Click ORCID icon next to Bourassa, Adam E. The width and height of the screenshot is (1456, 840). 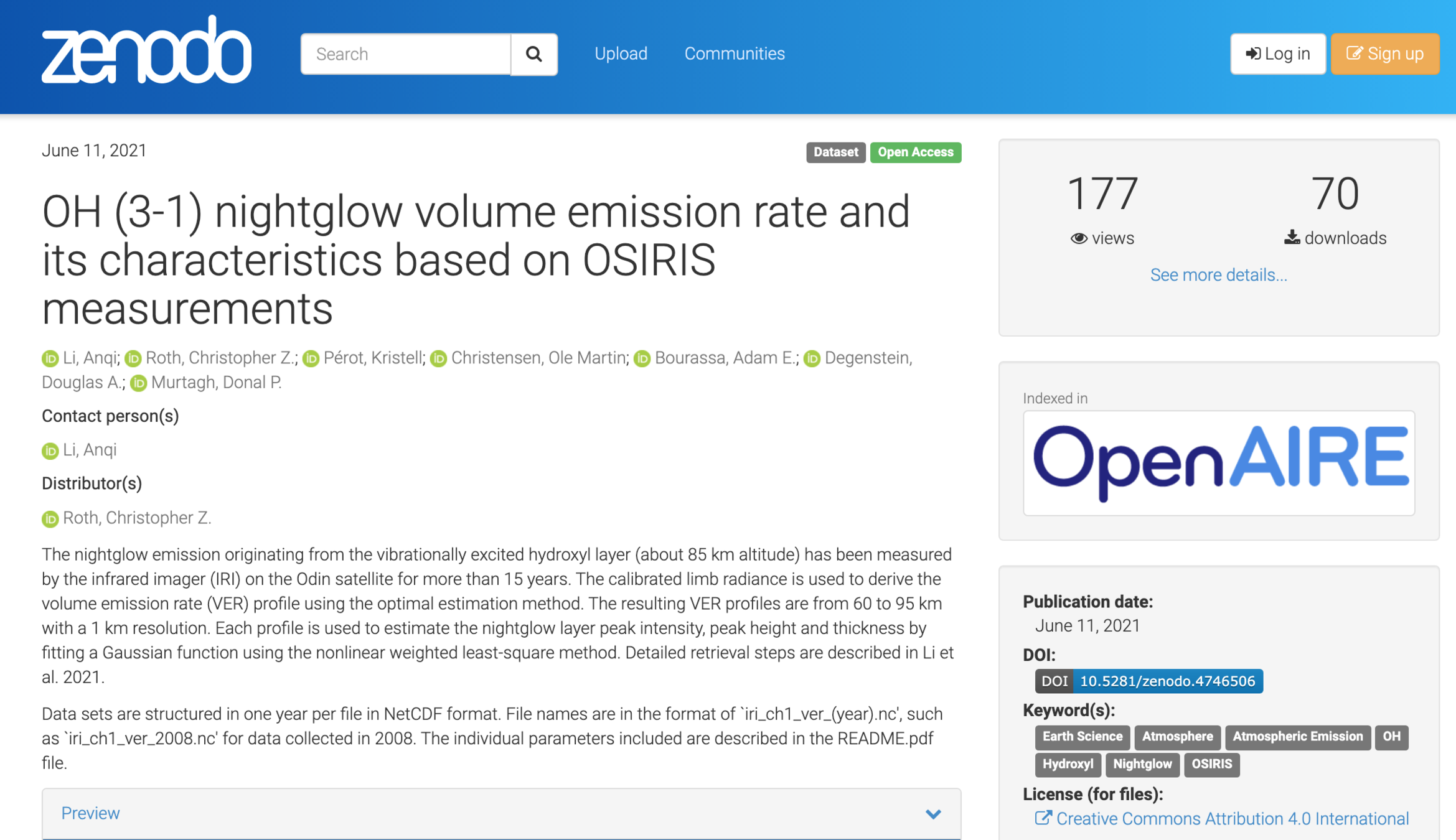(642, 359)
